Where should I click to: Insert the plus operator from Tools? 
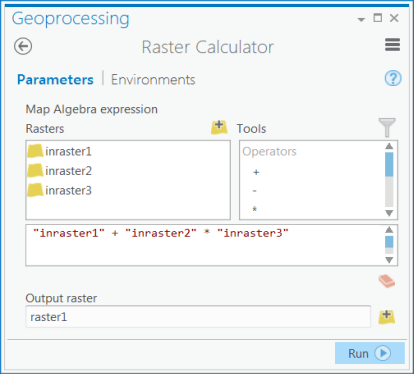coord(256,172)
